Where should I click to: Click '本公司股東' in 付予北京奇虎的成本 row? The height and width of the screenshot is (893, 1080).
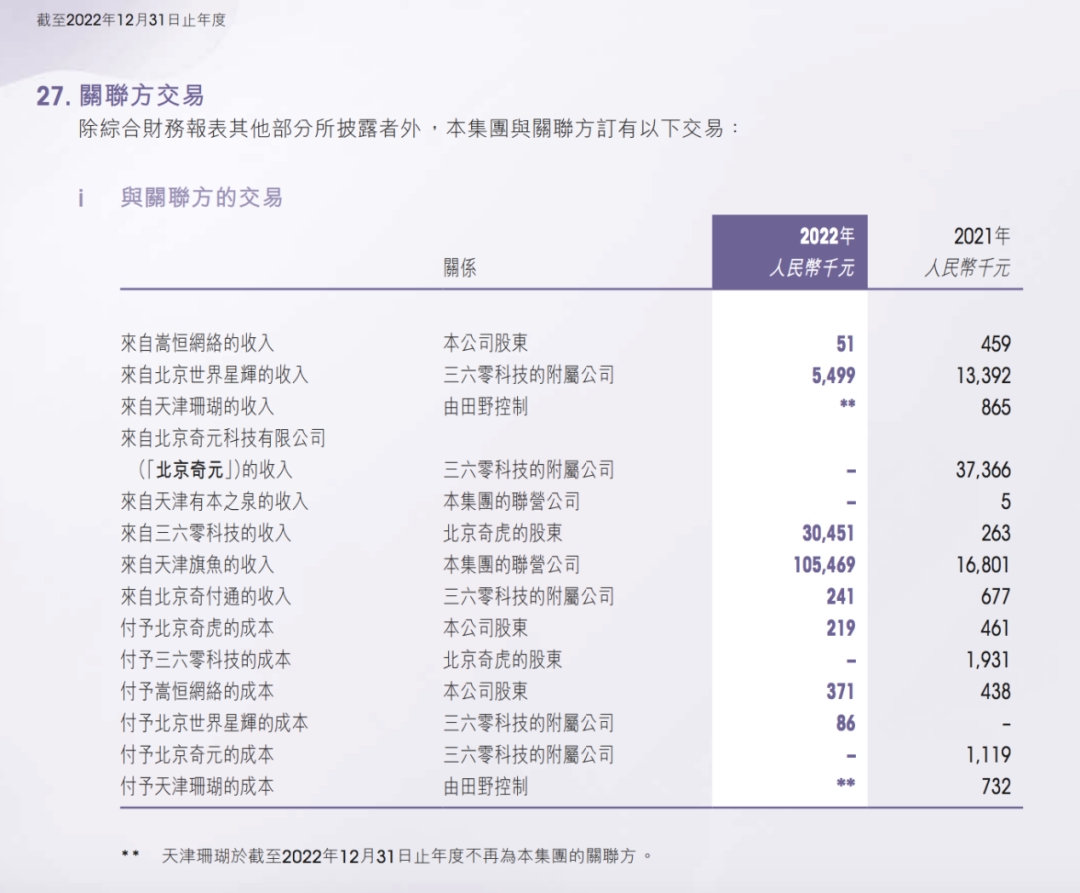486,628
